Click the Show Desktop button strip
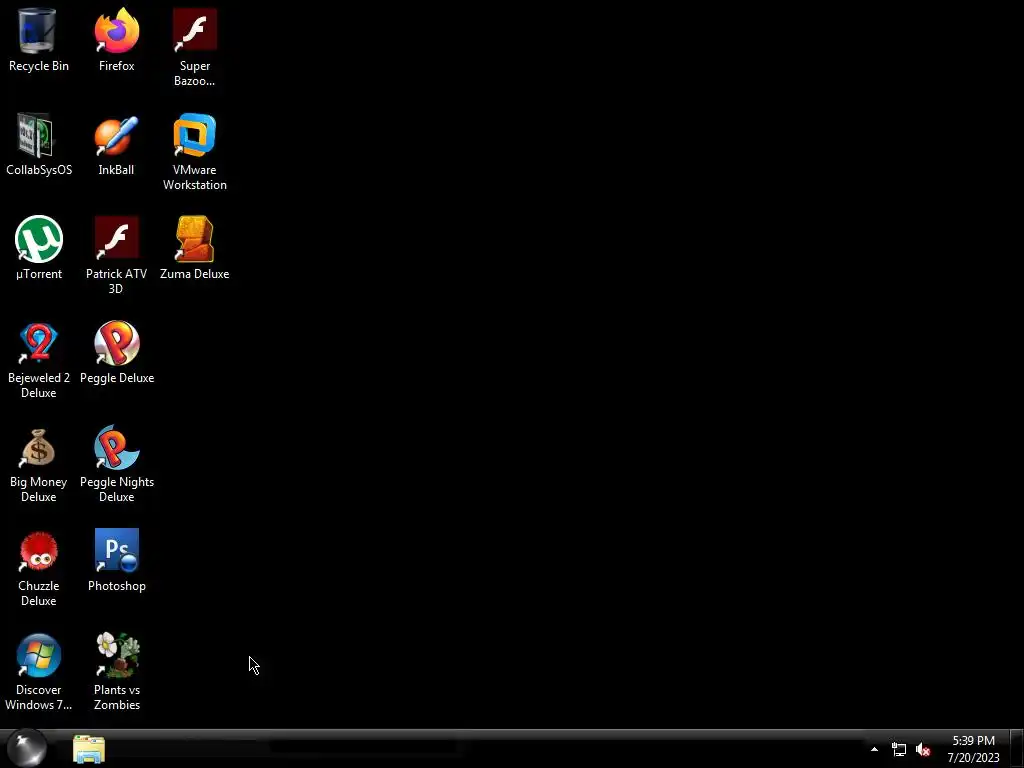 tap(1017, 748)
